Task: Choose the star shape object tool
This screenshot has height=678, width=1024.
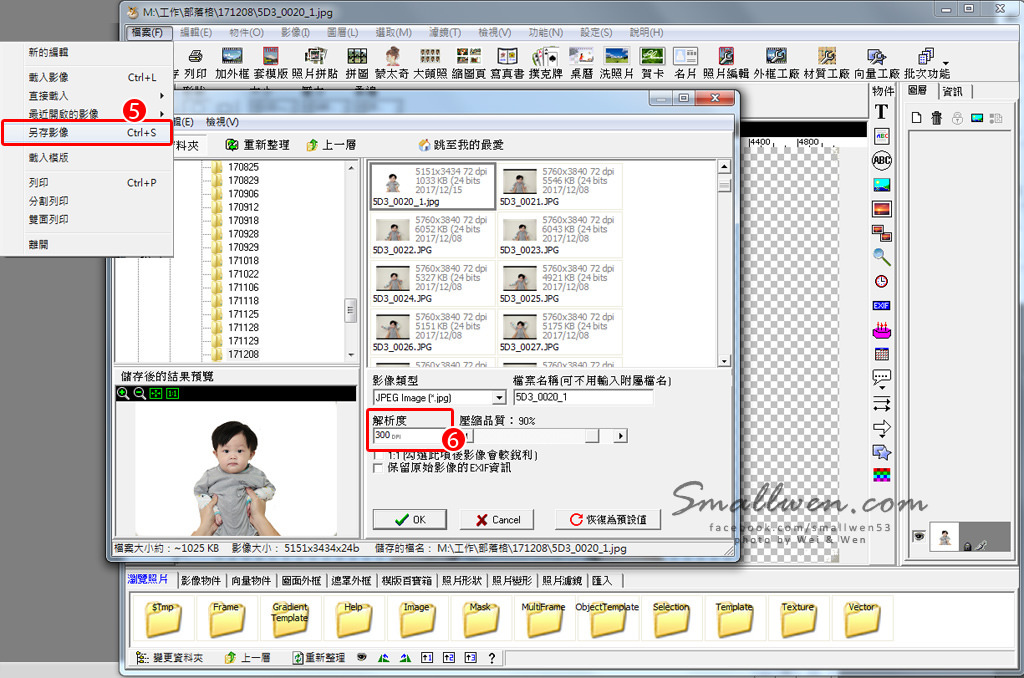Action: (x=882, y=452)
